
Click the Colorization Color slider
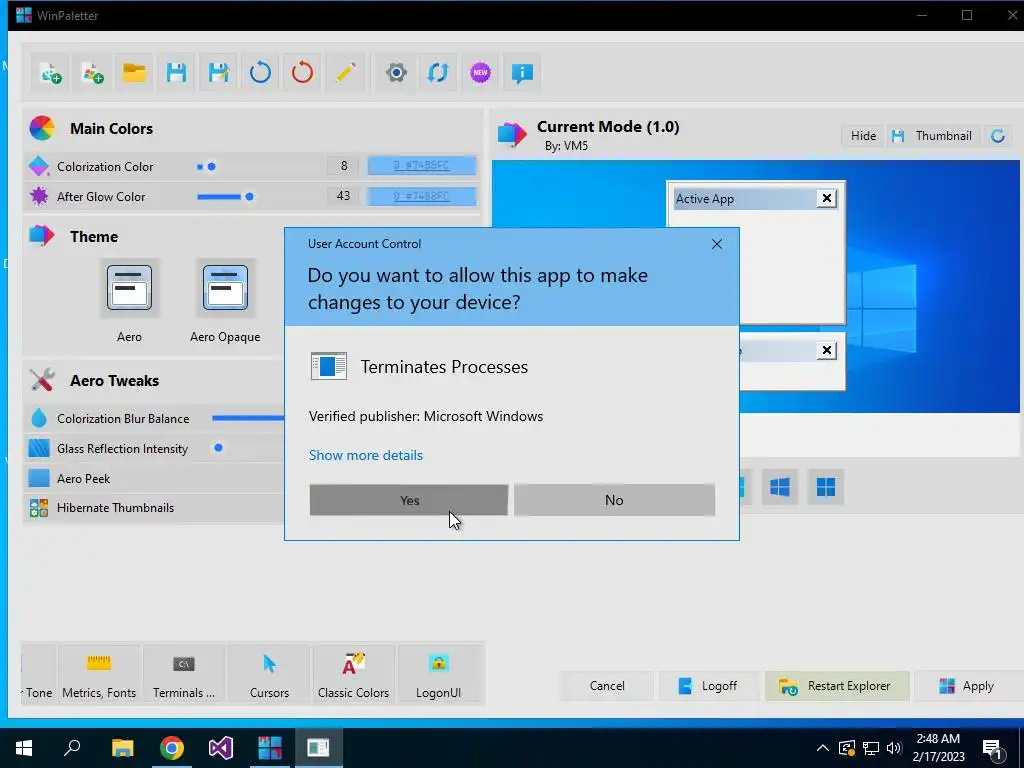258,167
